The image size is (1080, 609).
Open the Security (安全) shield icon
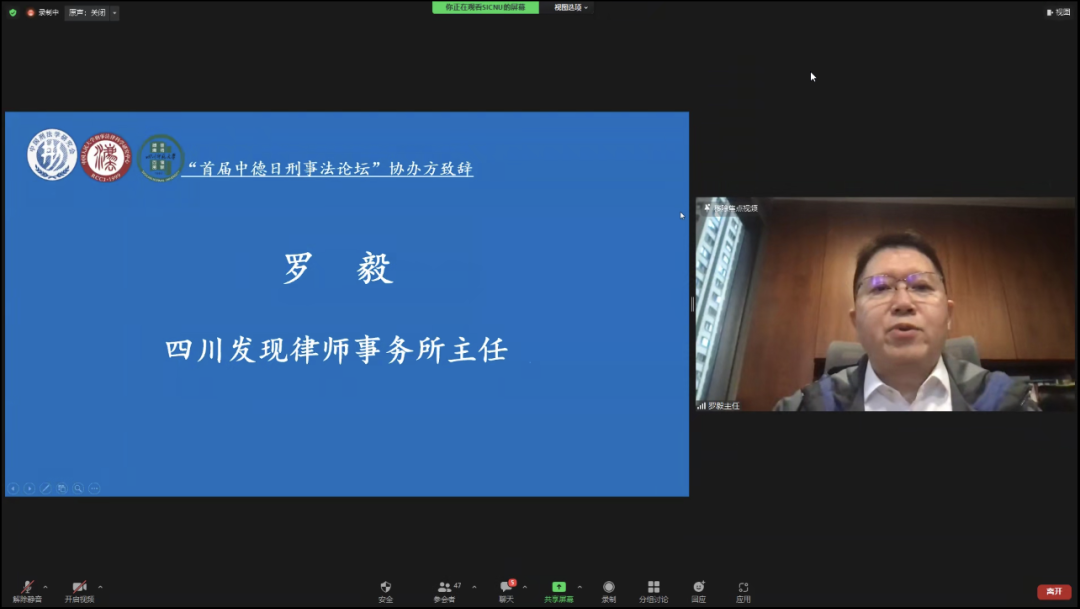click(x=385, y=588)
